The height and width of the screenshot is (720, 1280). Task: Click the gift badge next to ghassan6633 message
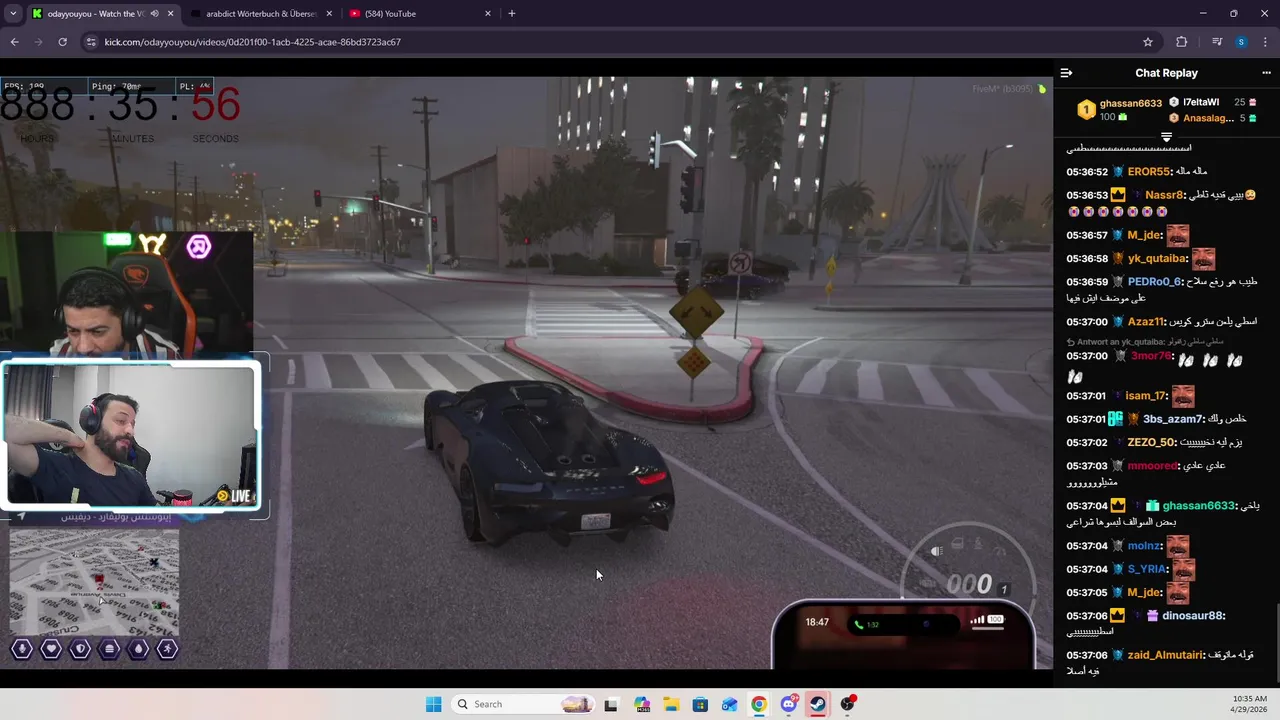point(1152,506)
